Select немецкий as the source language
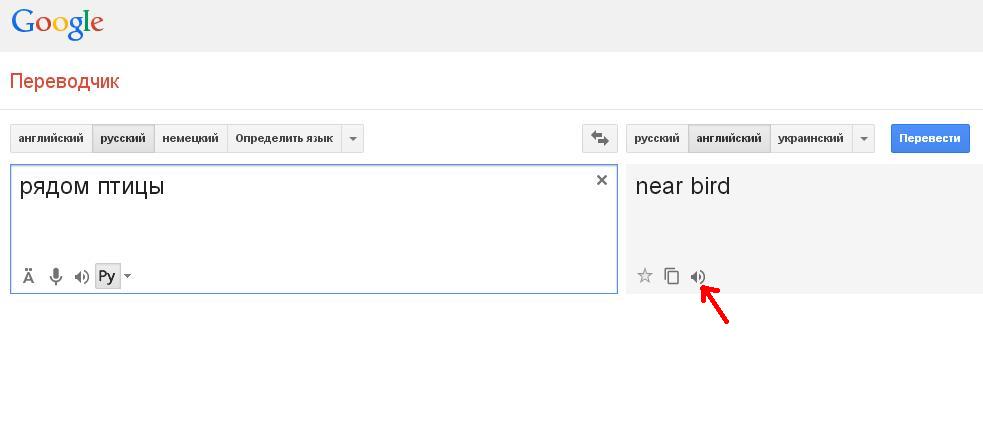Viewport: 983px width, 426px height. click(x=190, y=138)
